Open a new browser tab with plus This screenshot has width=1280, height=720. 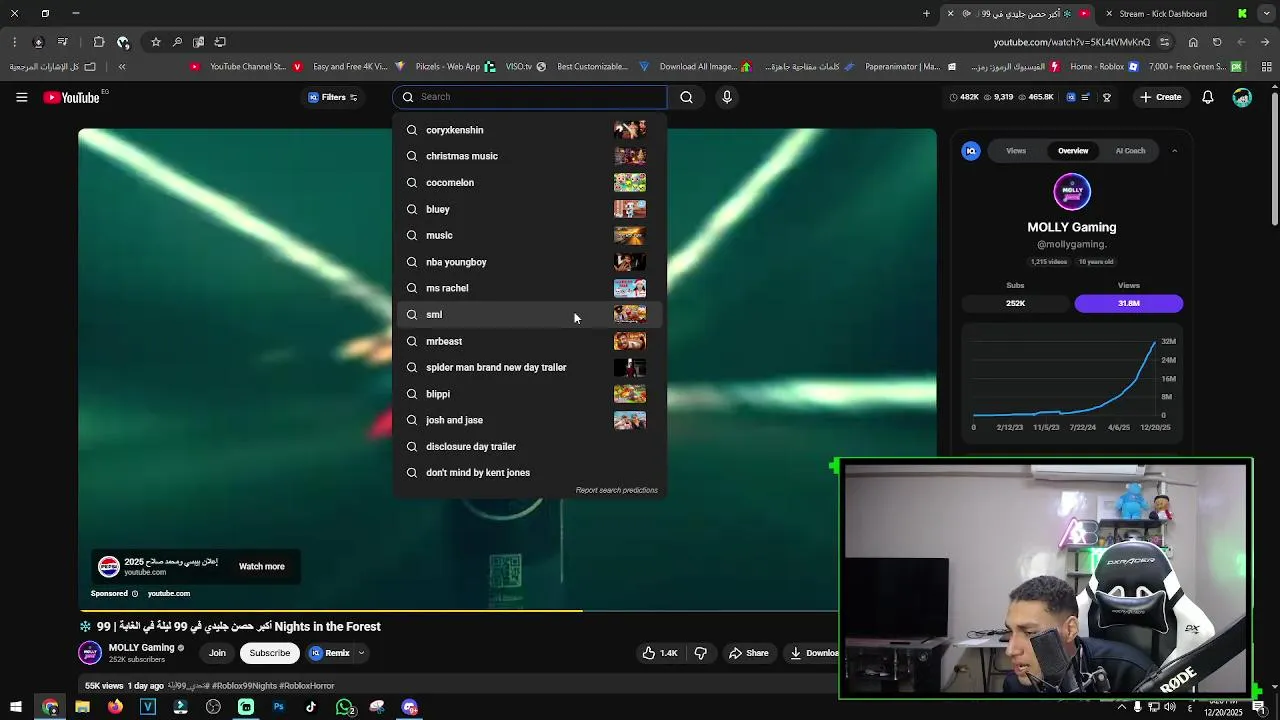pos(926,14)
